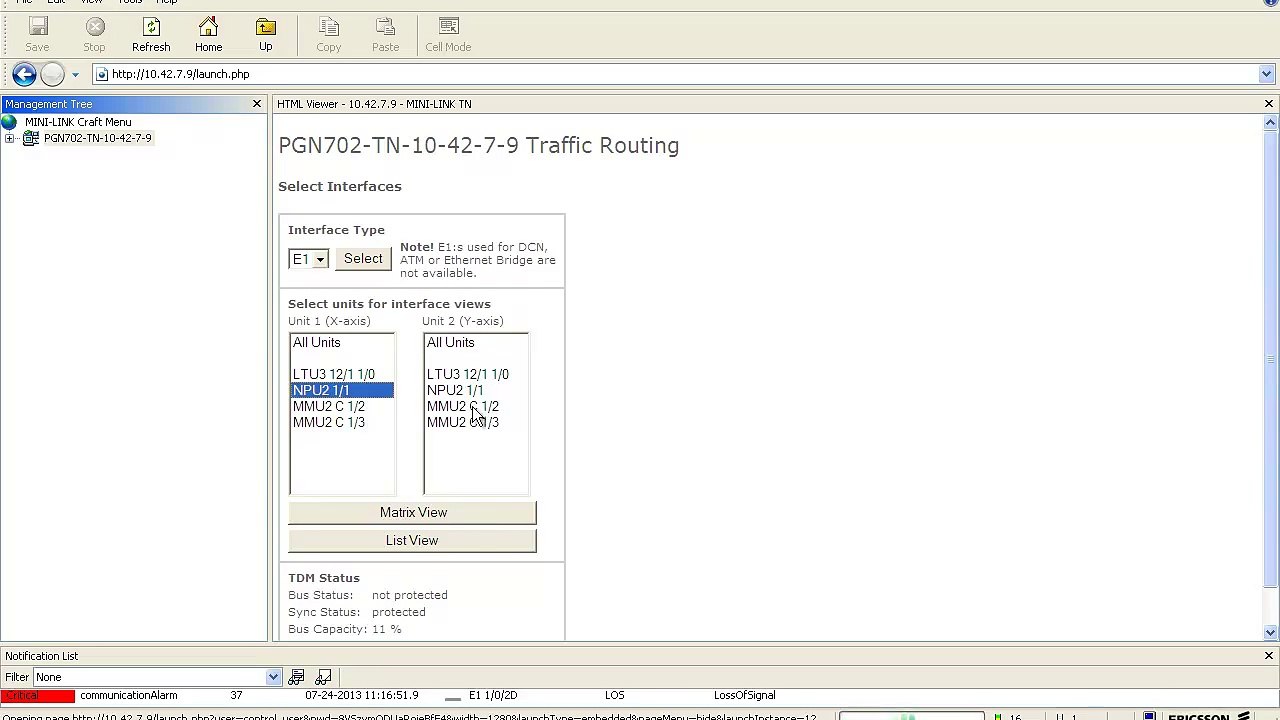This screenshot has width=1280, height=720.
Task: Close the Management Tree panel
Action: coord(257,104)
